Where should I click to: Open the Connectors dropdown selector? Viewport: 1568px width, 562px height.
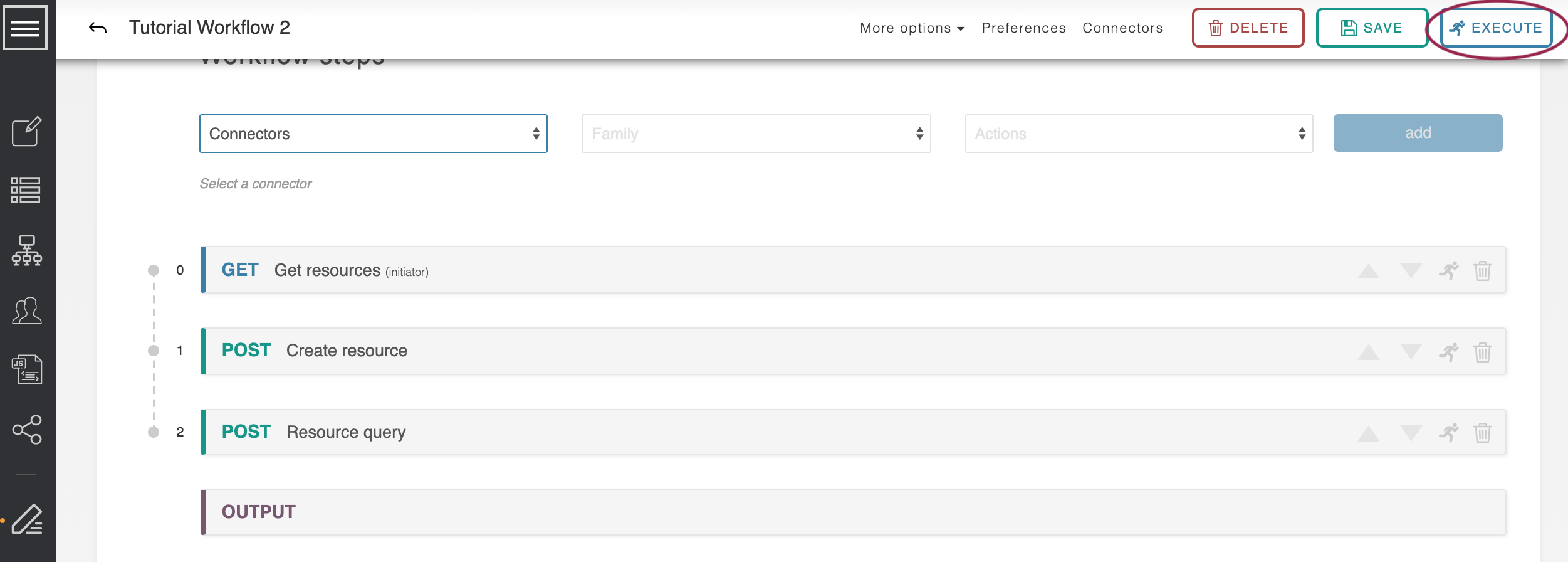coord(373,134)
